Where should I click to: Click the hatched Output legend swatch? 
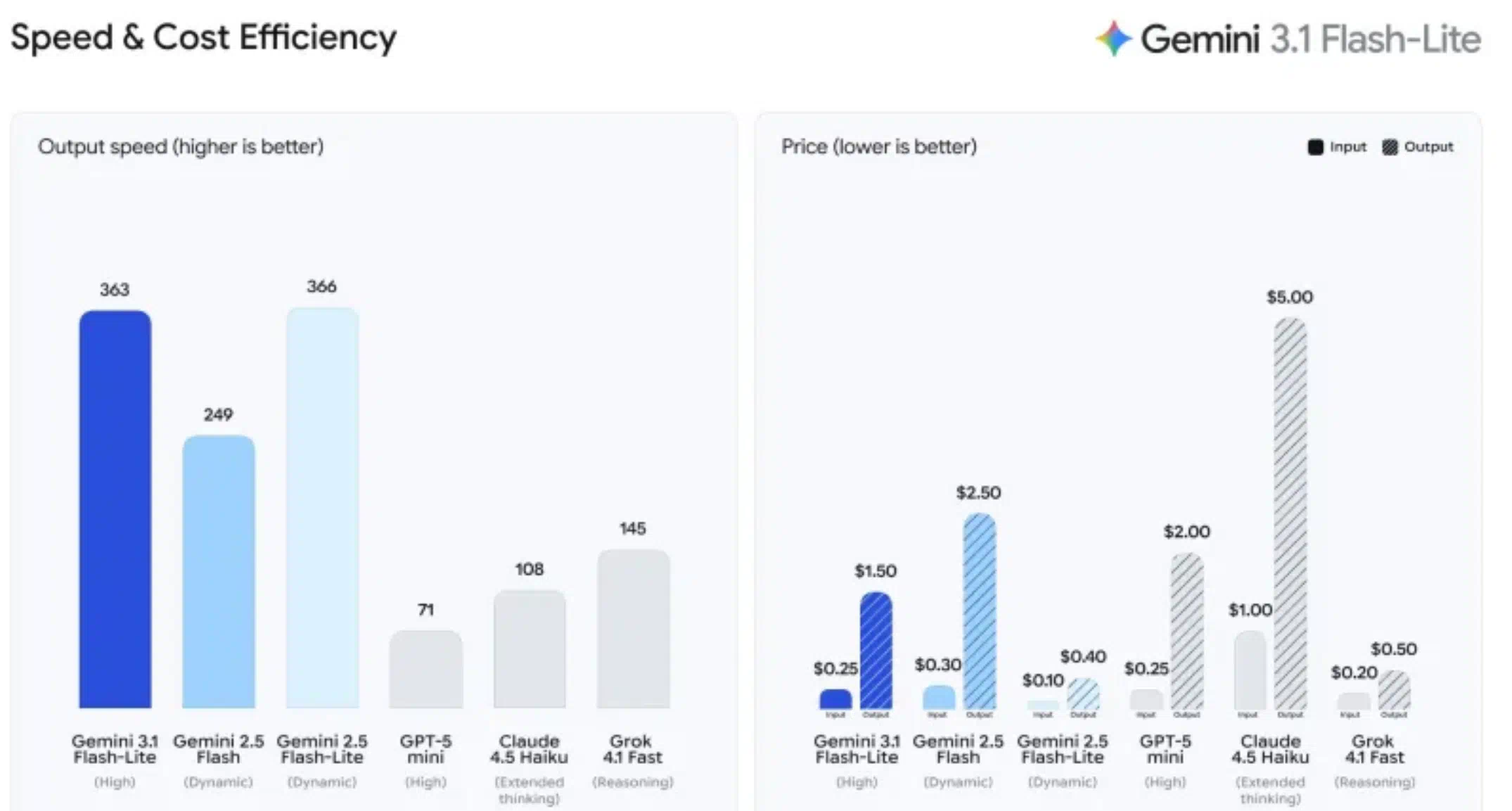click(x=1390, y=147)
